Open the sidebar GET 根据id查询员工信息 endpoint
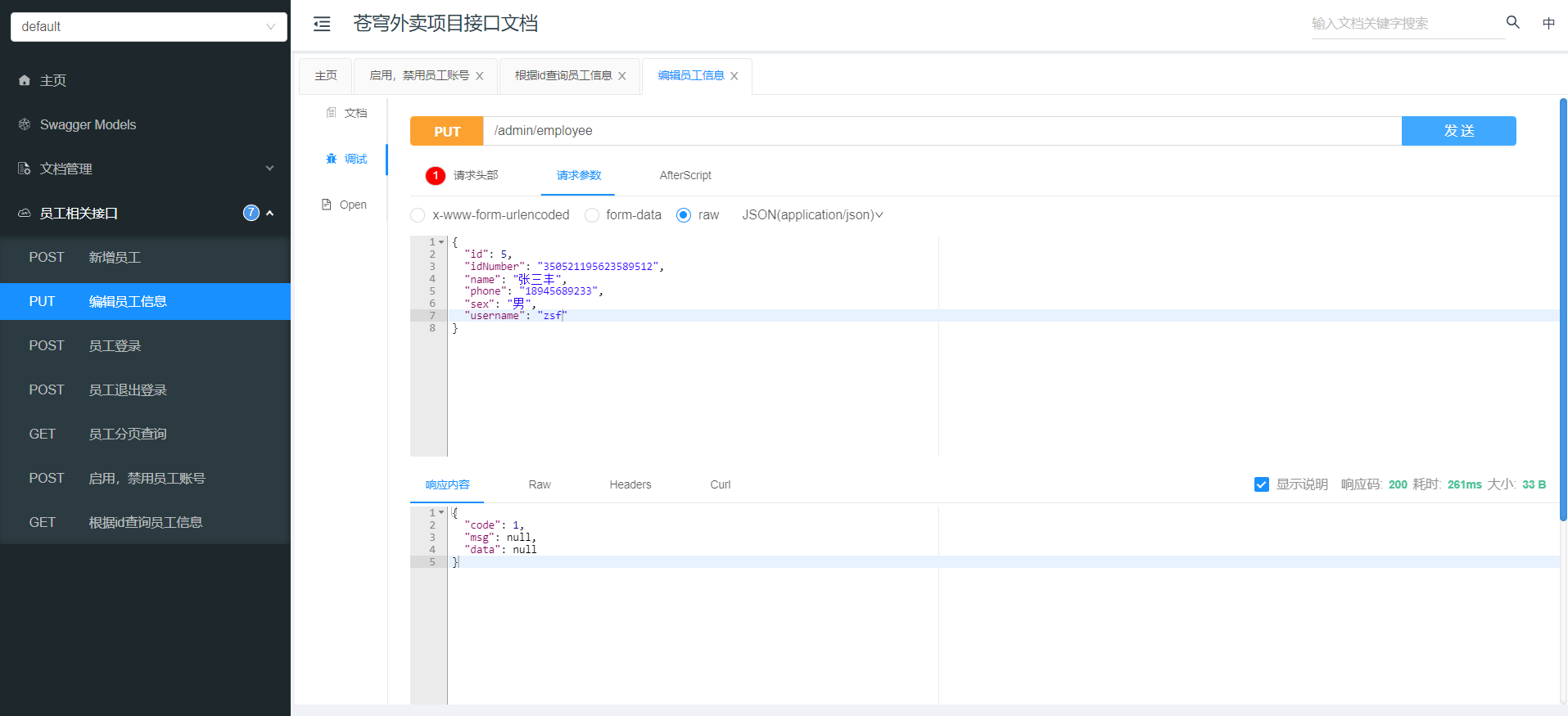 pos(145,522)
